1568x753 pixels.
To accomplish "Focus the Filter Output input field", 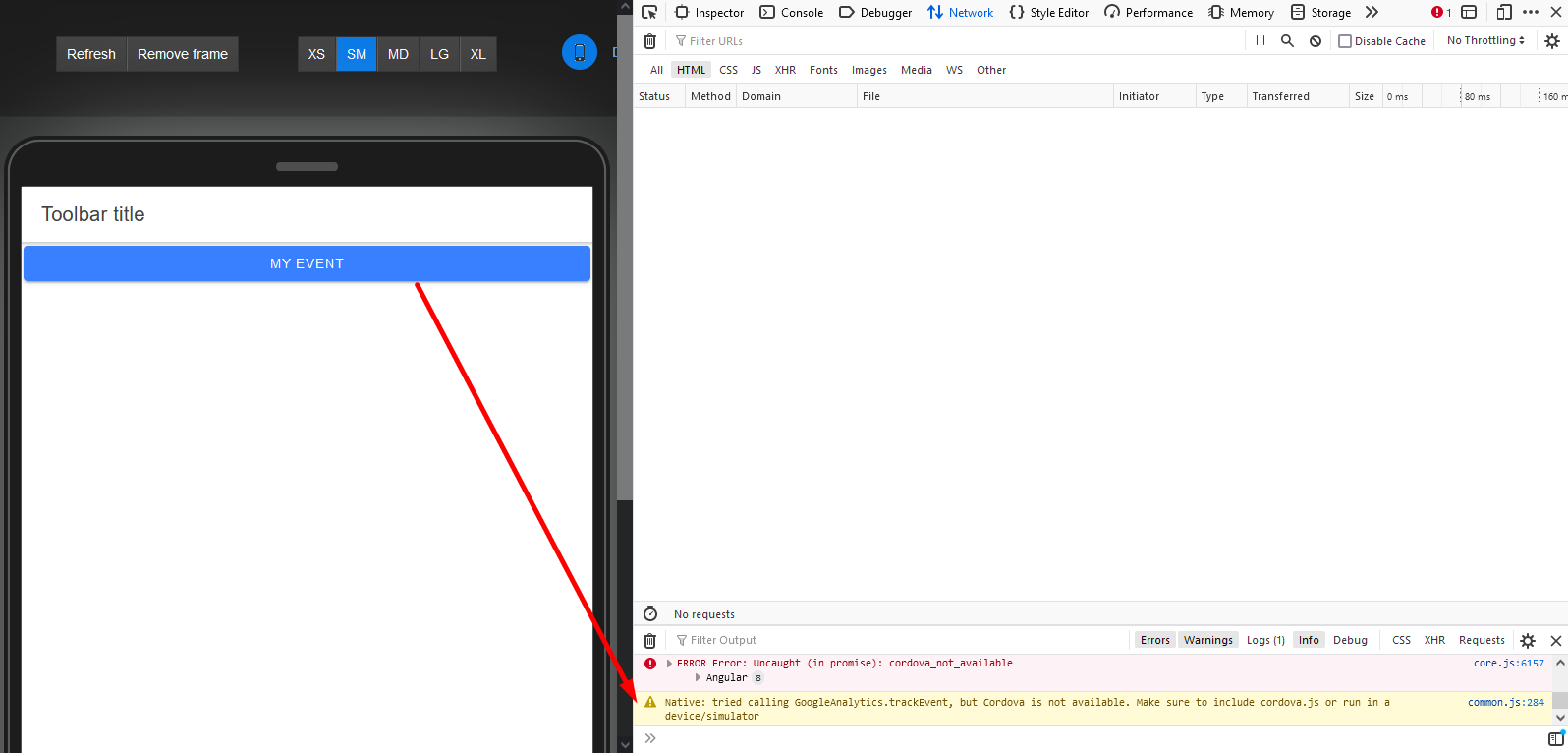I will (x=899, y=640).
